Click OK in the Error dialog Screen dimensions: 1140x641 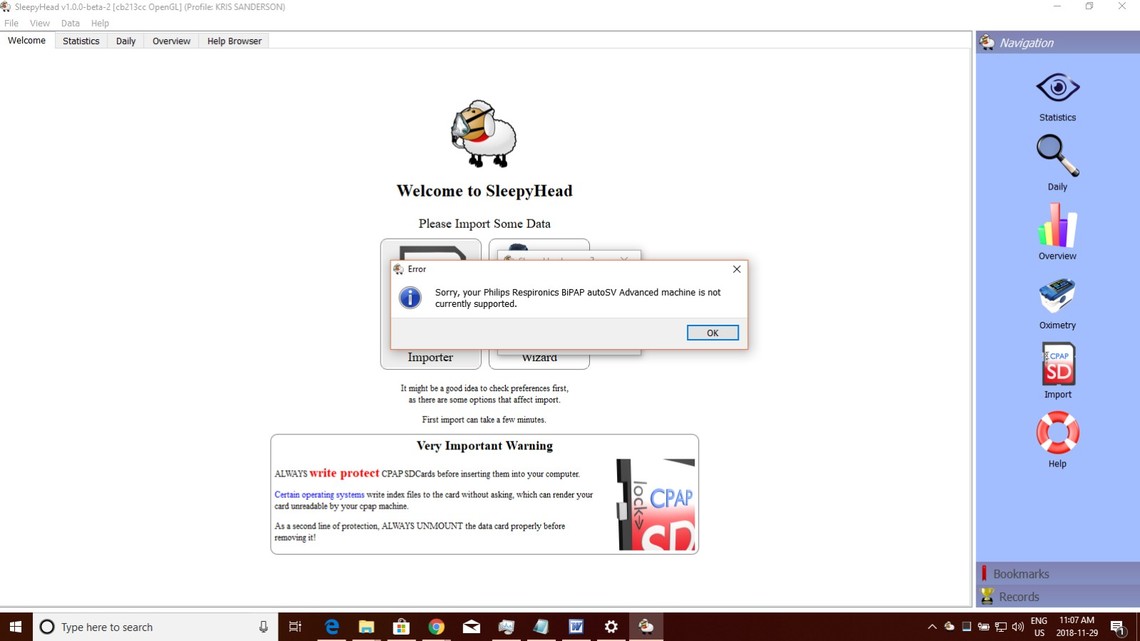tap(712, 333)
